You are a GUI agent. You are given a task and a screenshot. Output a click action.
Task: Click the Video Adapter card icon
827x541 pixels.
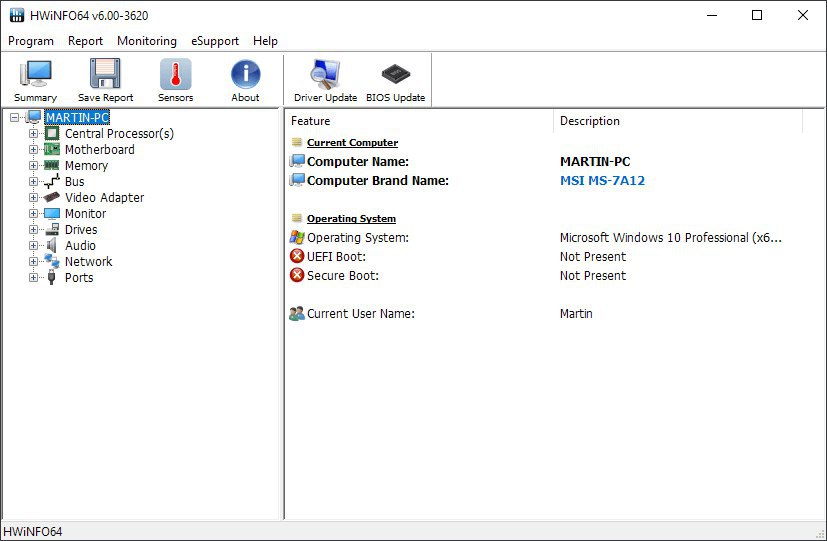pyautogui.click(x=52, y=197)
